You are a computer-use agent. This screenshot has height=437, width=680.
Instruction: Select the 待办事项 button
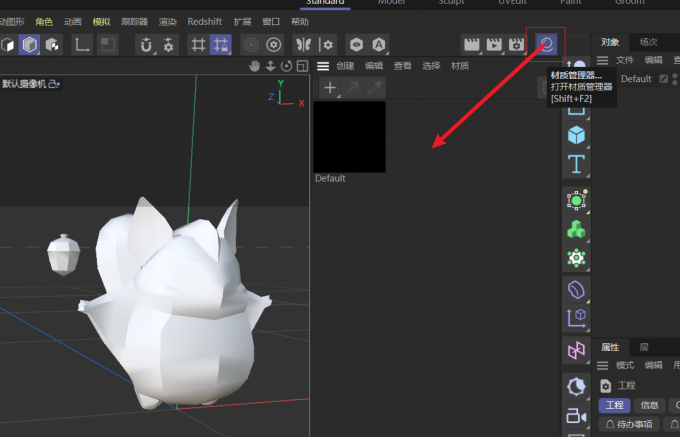pyautogui.click(x=629, y=424)
